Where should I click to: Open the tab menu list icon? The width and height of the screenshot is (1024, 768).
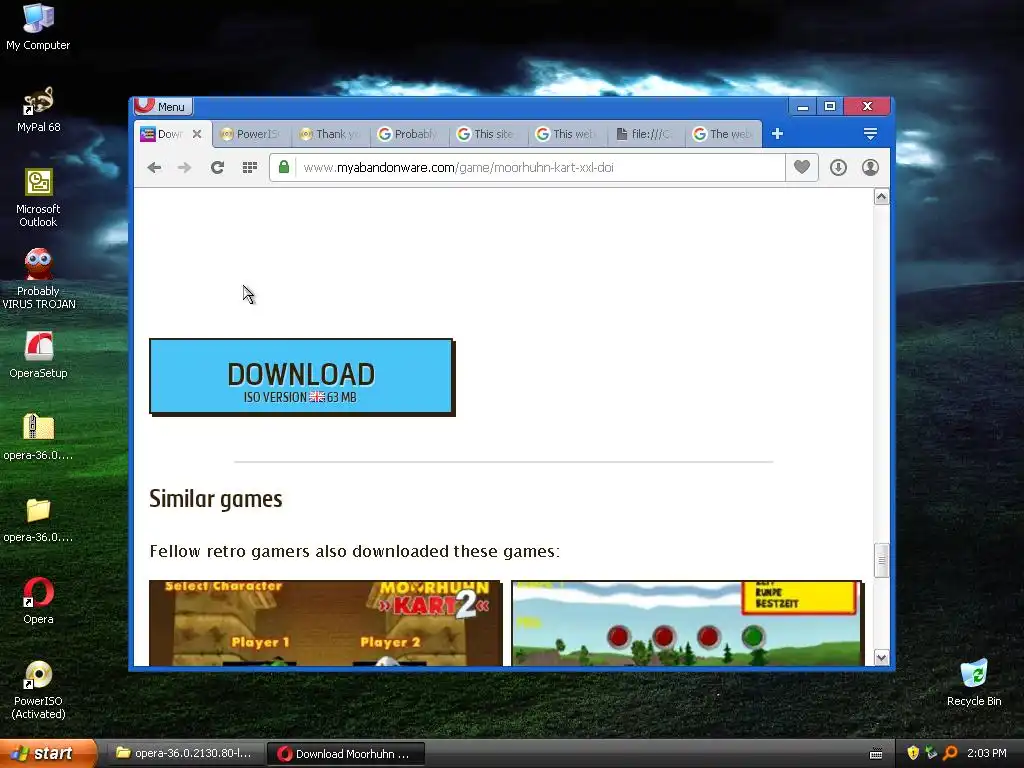coord(870,134)
